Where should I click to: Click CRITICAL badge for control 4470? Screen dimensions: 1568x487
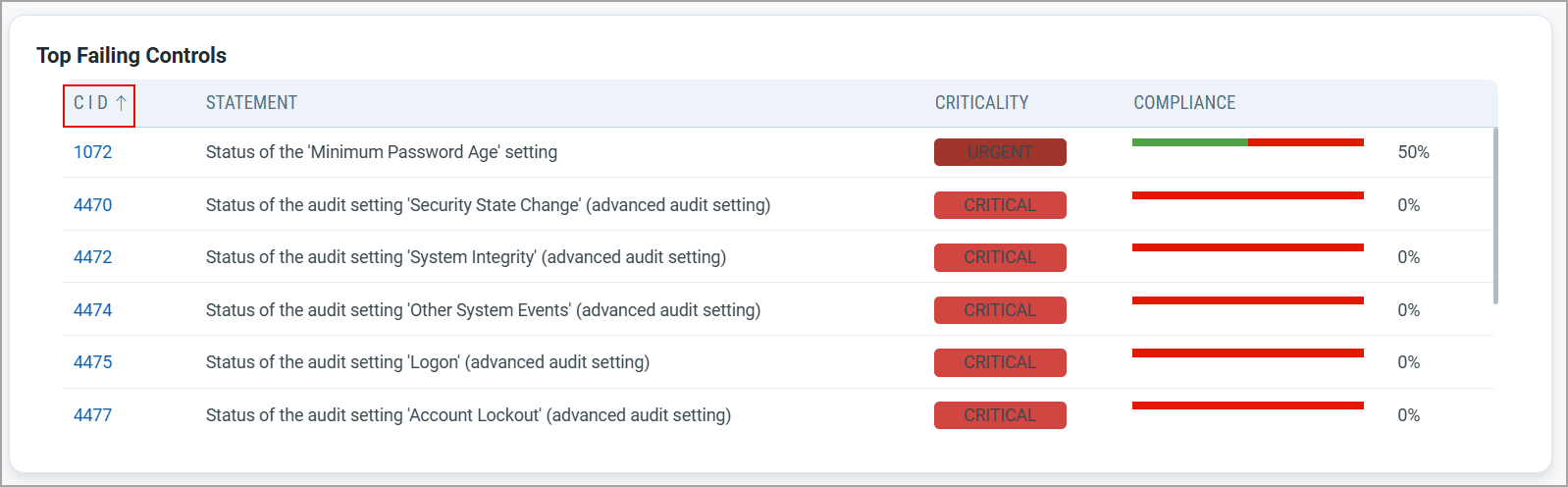1000,205
